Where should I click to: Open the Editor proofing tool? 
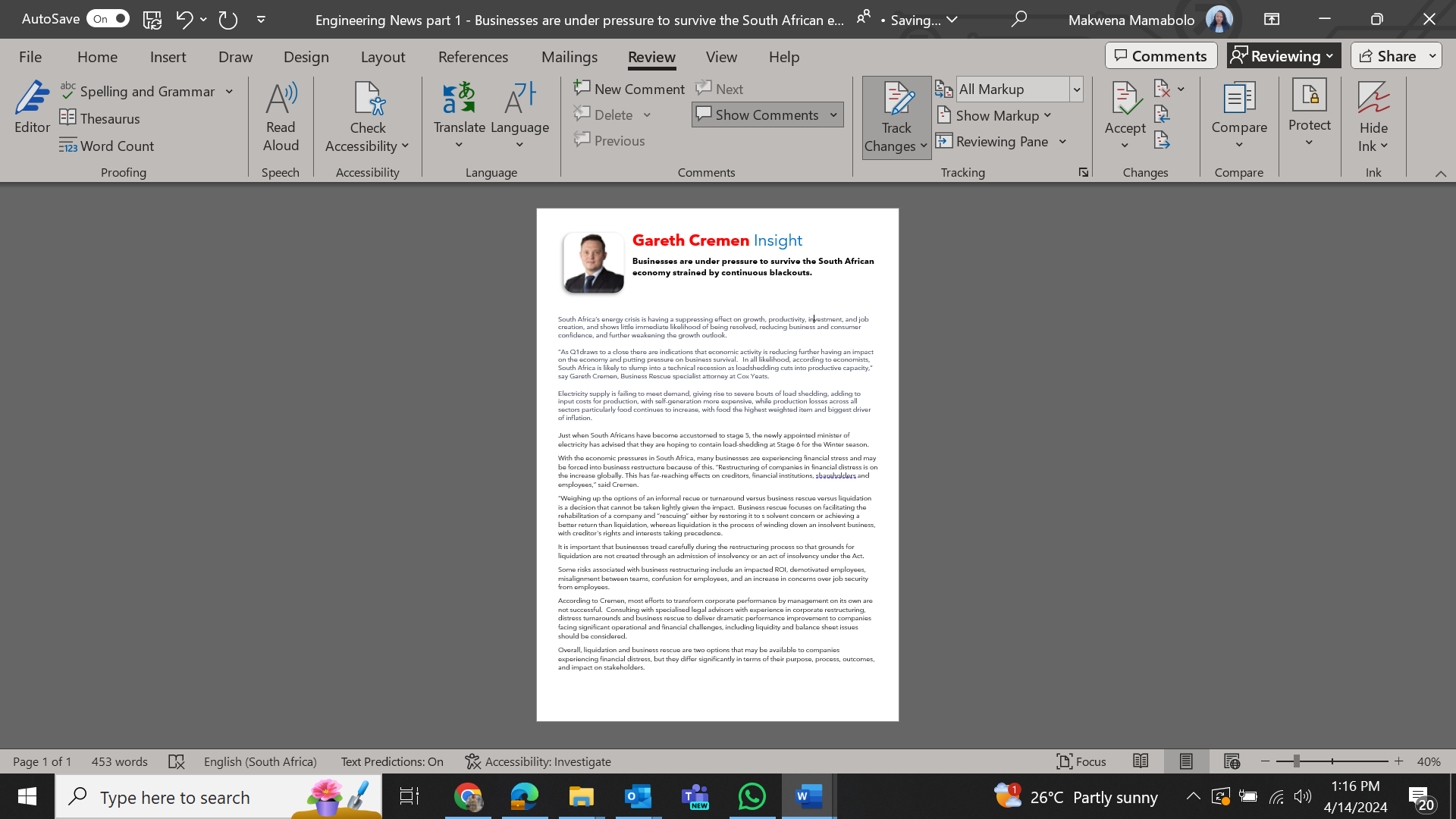tap(32, 108)
